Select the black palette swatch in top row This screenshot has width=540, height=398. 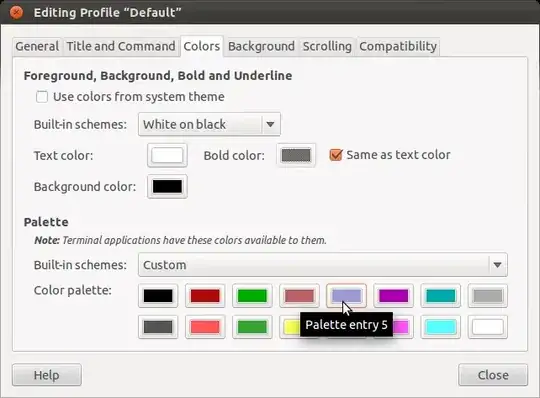tap(158, 296)
